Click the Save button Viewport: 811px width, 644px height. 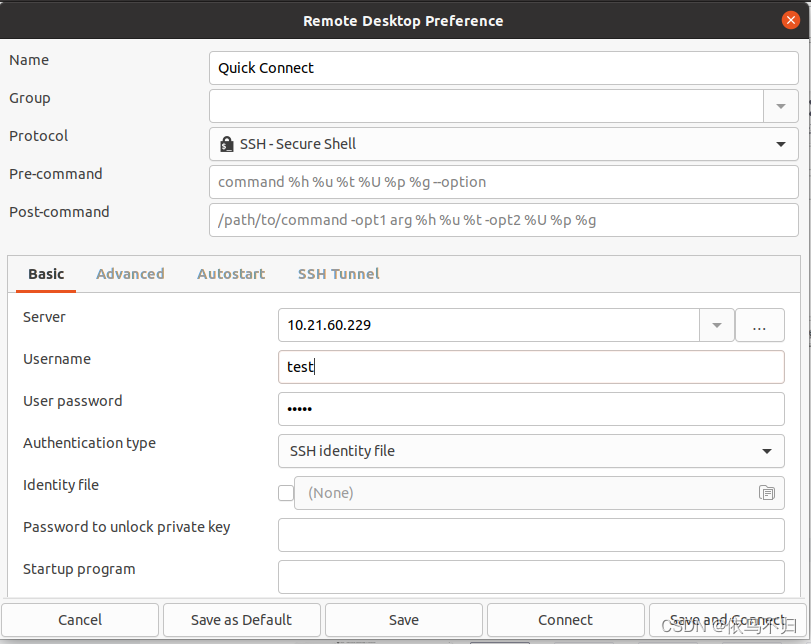(404, 620)
